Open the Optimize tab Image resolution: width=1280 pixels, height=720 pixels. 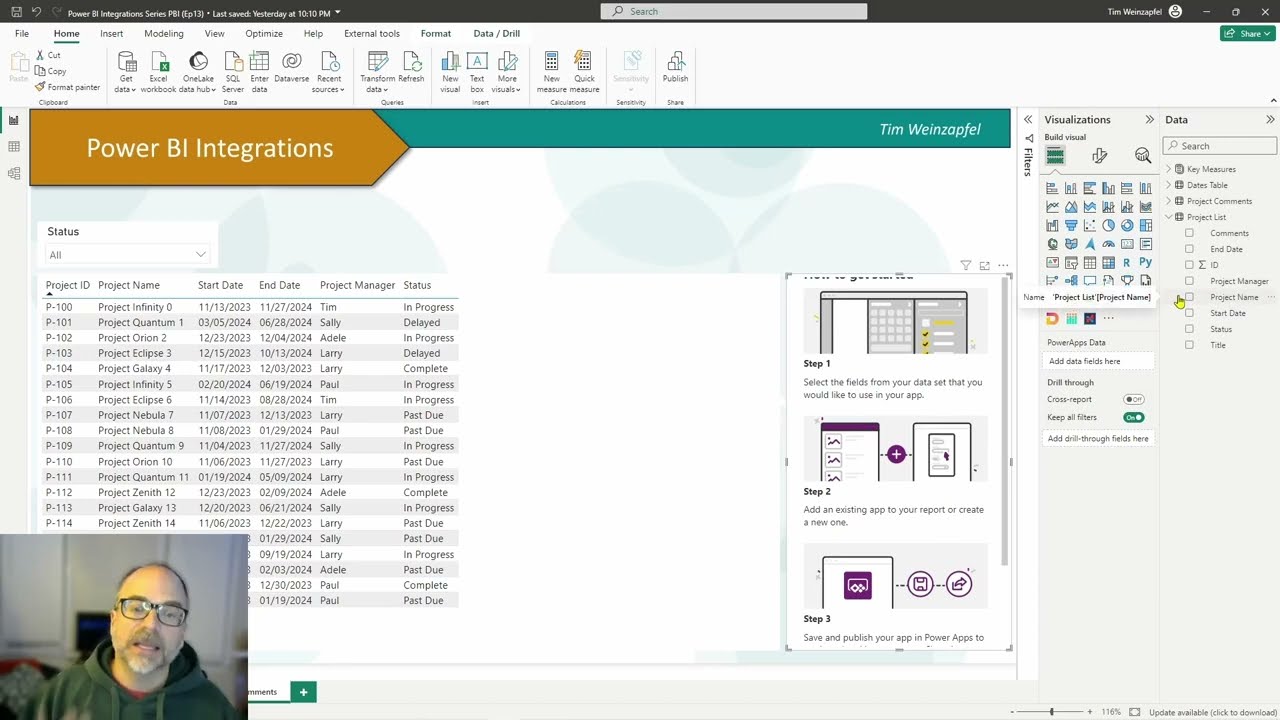click(264, 33)
